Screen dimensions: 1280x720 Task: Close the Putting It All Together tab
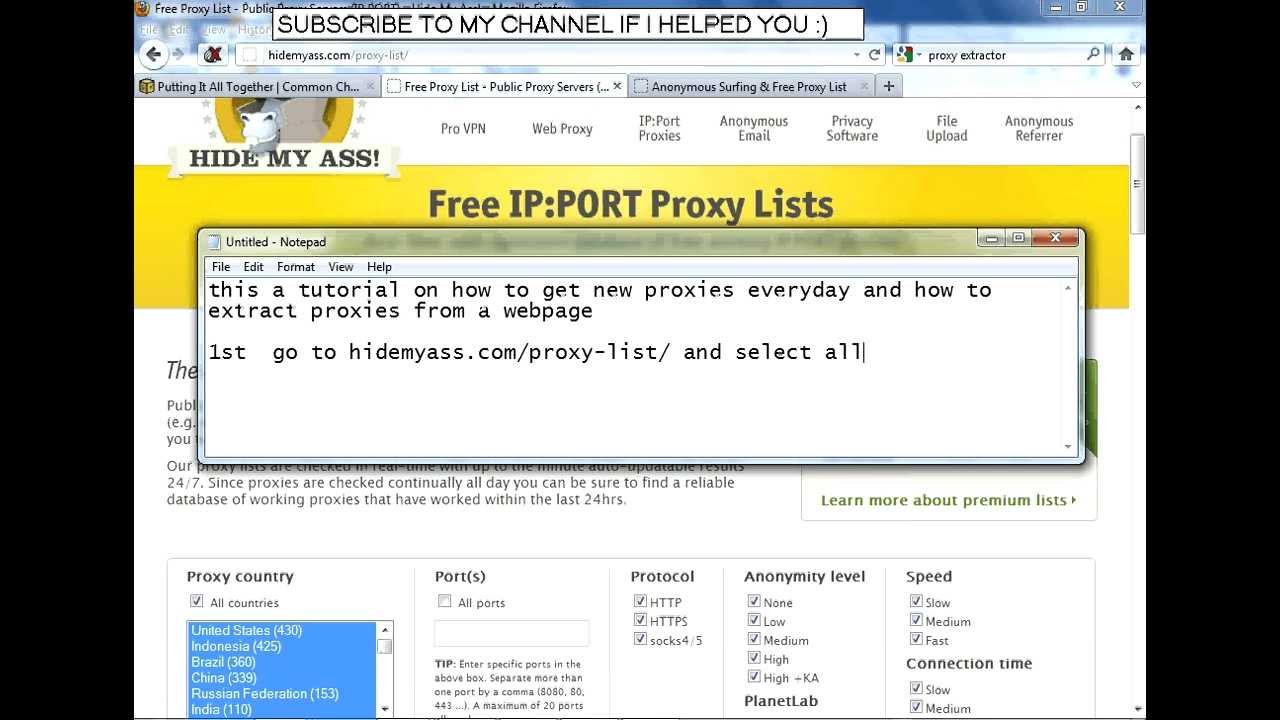point(370,87)
